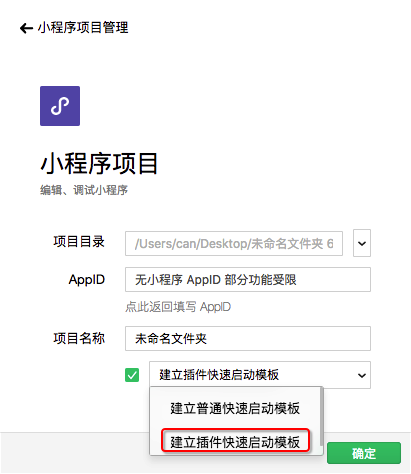Select 建立普通快速启动模板 option
This screenshot has width=411, height=474.
tap(235, 408)
